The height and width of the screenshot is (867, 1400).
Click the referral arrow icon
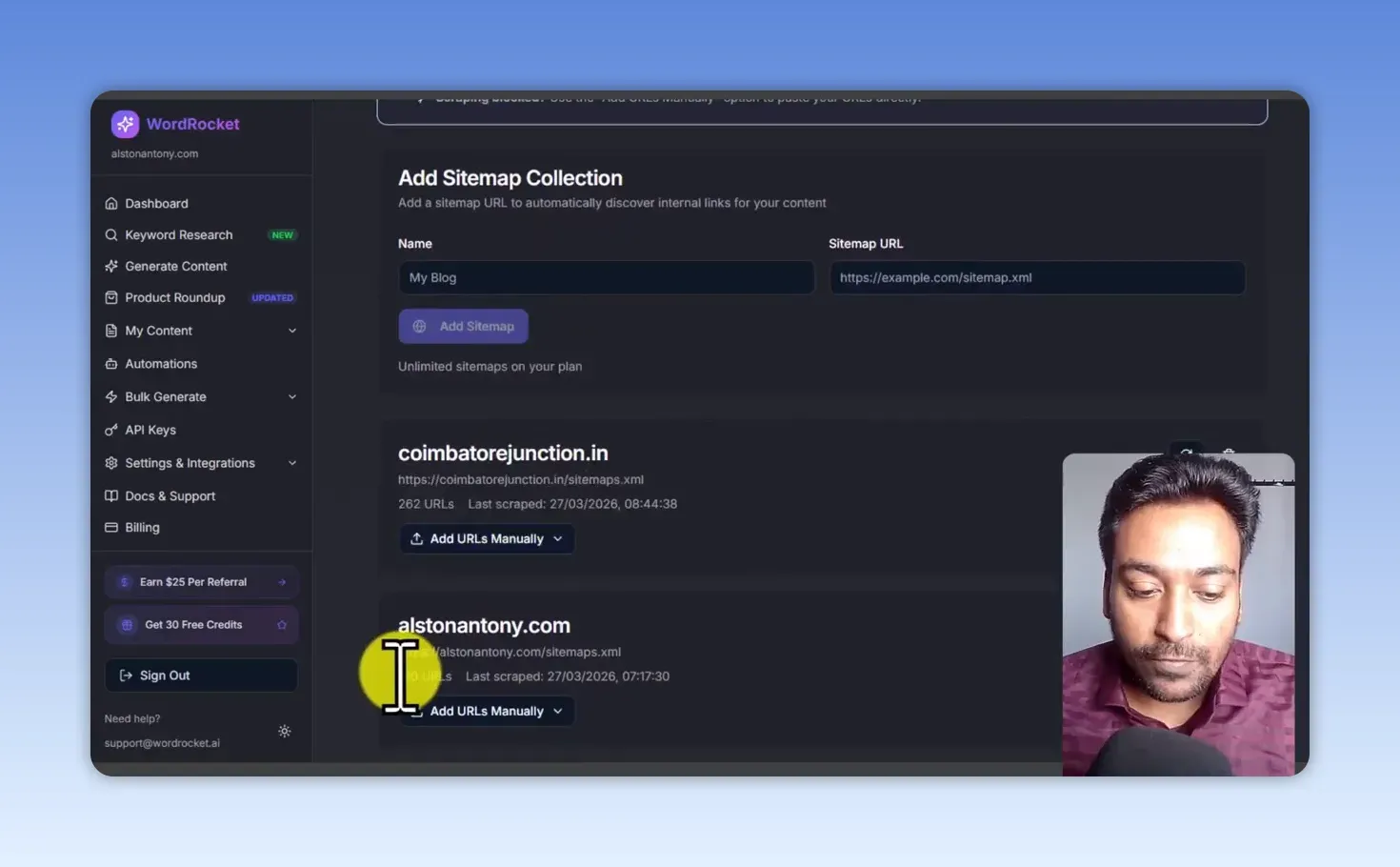tap(282, 582)
